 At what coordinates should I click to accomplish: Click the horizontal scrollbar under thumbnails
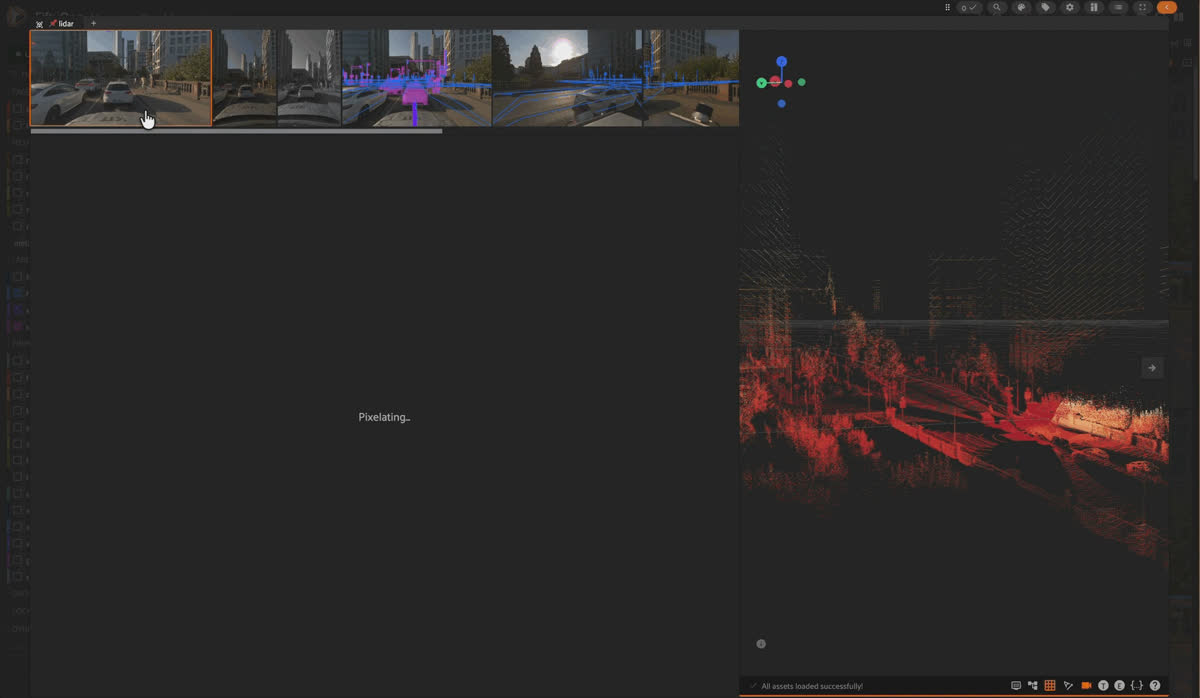coord(236,131)
